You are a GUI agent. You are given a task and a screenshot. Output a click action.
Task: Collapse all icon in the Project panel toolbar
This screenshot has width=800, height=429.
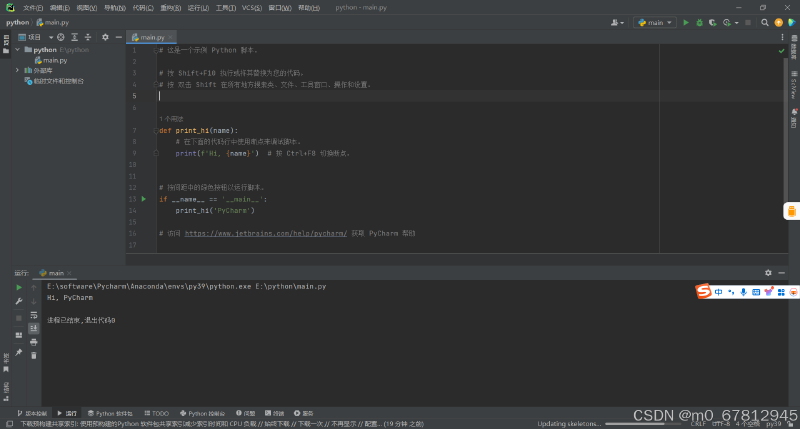pyautogui.click(x=88, y=37)
